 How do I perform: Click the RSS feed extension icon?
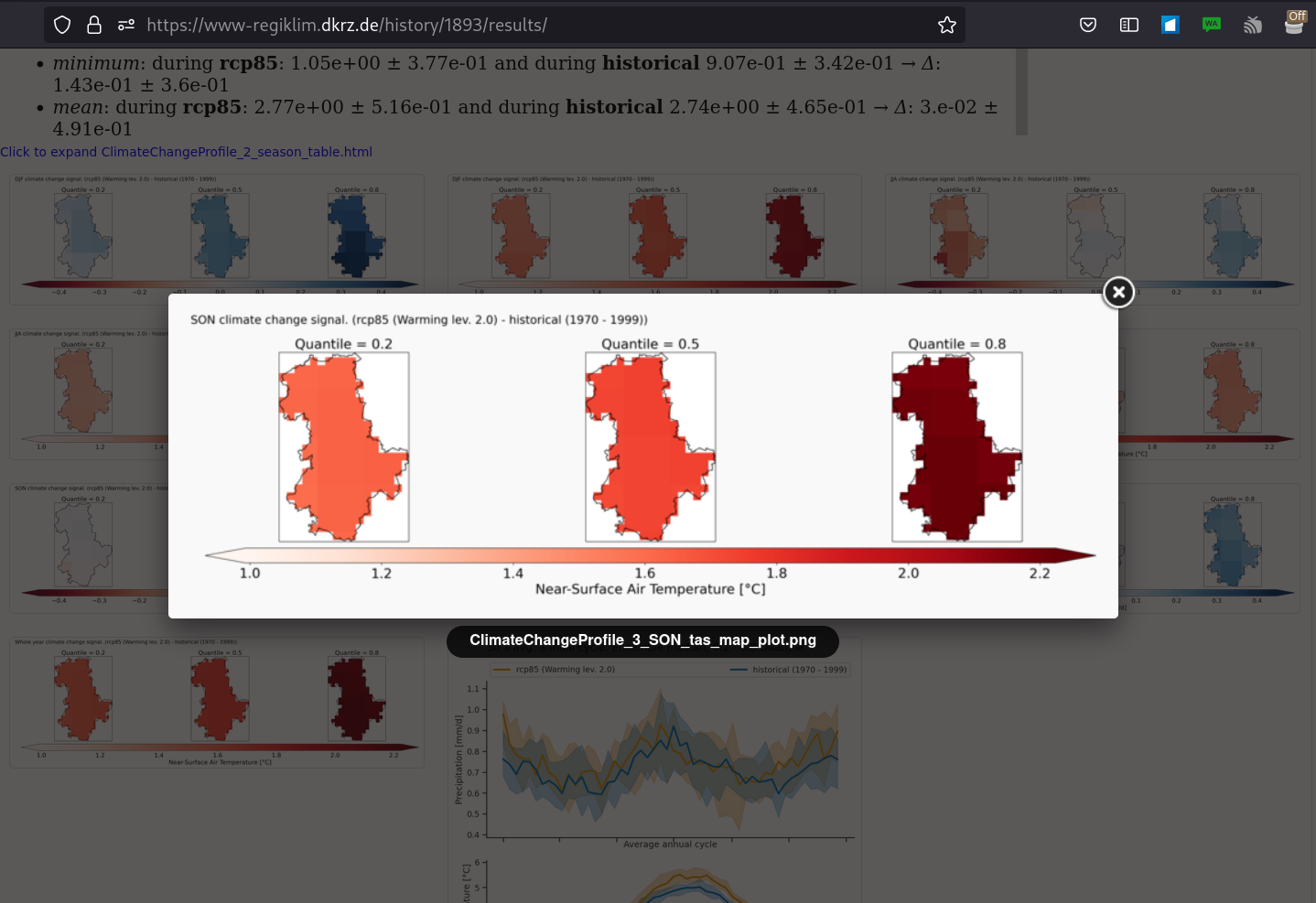tap(1253, 25)
